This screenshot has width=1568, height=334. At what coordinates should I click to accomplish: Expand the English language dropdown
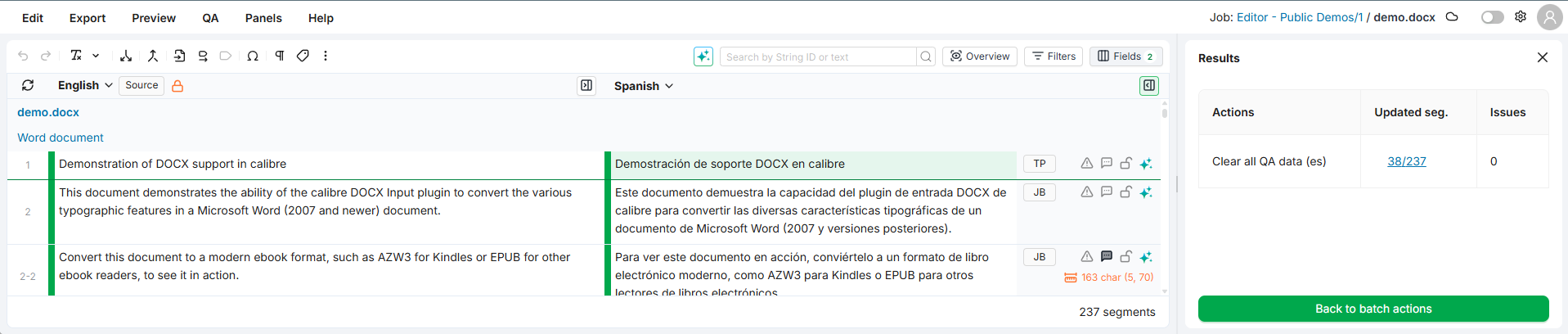85,85
